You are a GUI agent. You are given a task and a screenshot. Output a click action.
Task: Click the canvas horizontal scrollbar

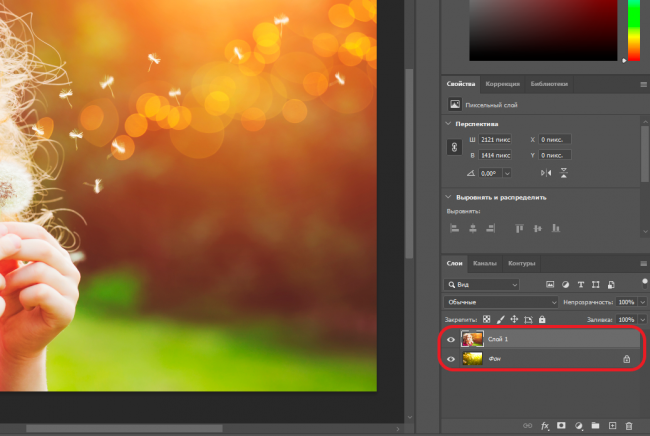click(124, 428)
